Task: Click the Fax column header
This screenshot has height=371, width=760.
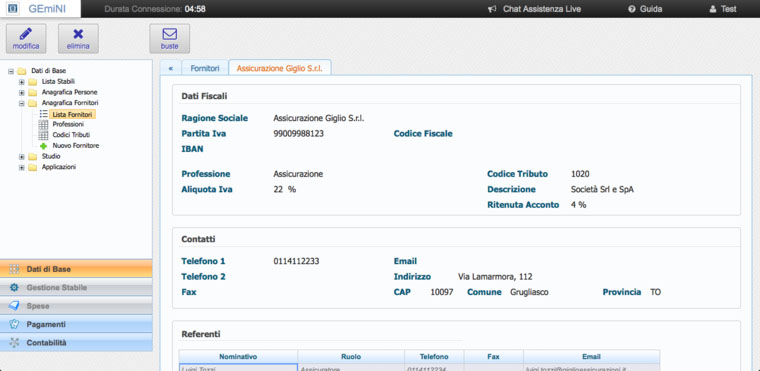Action: click(x=493, y=356)
